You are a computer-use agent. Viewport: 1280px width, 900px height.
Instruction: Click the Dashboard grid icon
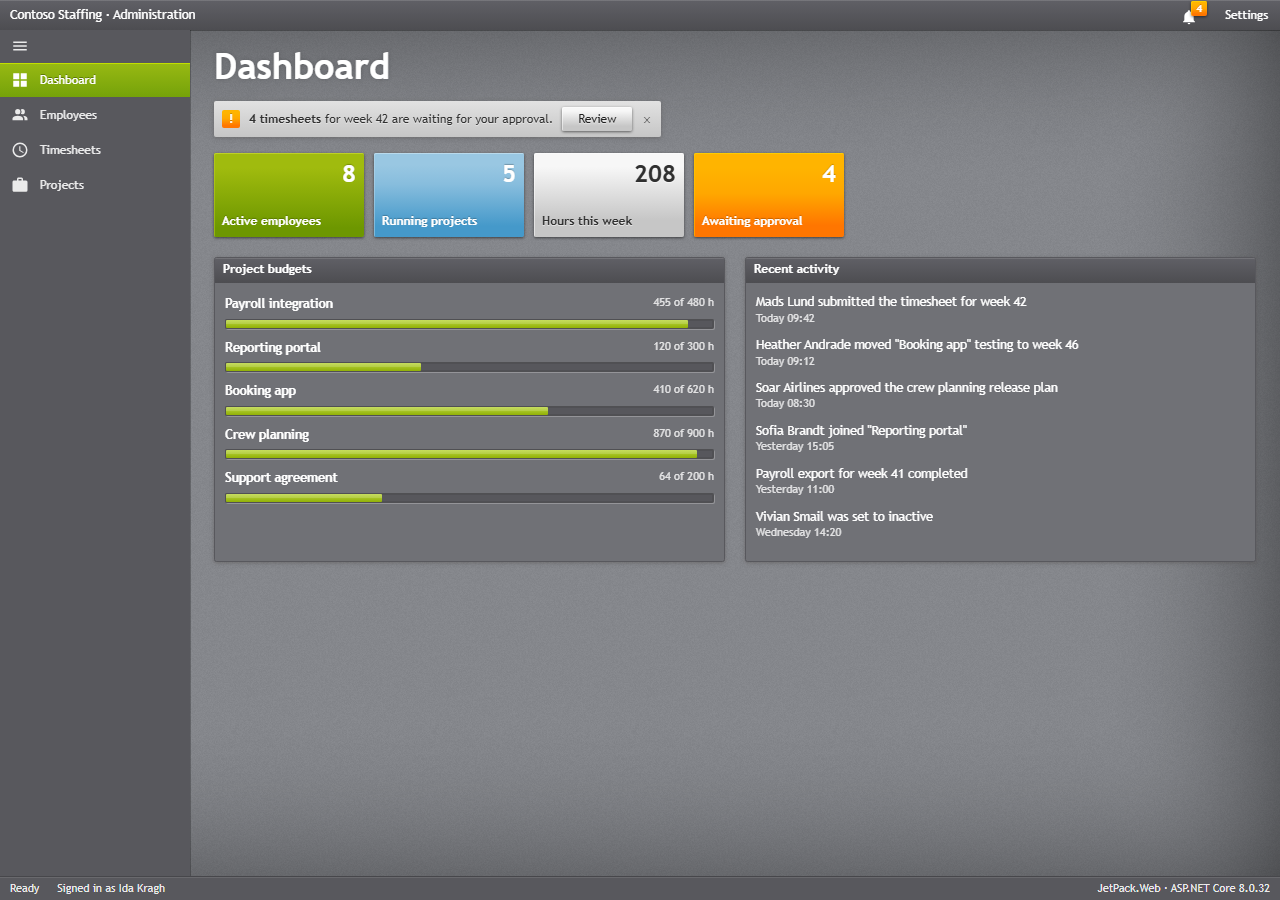(x=20, y=80)
